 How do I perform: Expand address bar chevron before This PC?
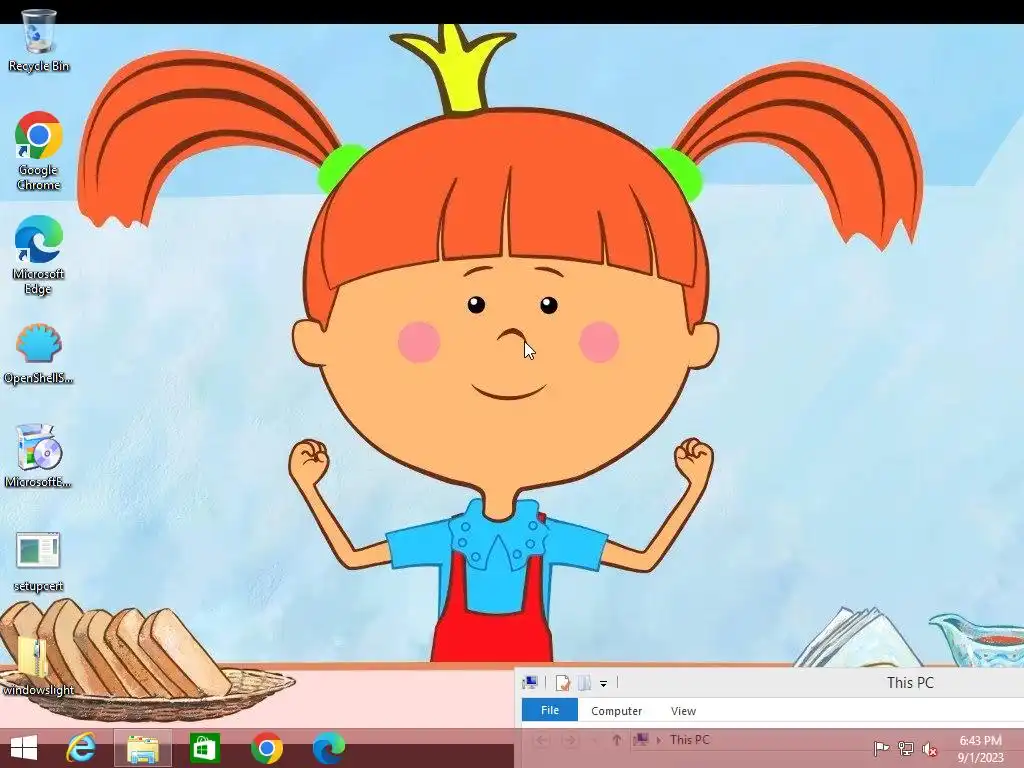click(x=658, y=740)
